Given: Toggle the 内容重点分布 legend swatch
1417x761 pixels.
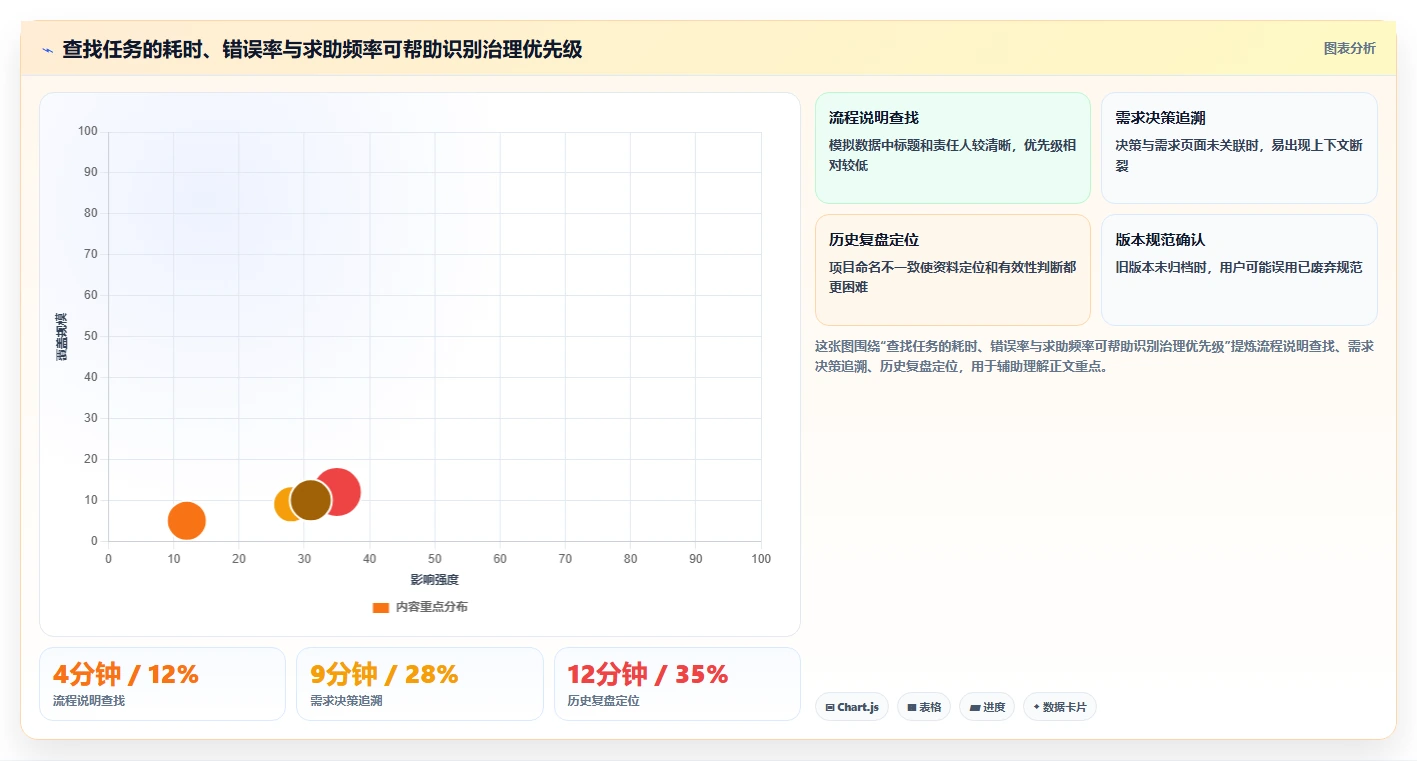Looking at the screenshot, I should coord(380,607).
